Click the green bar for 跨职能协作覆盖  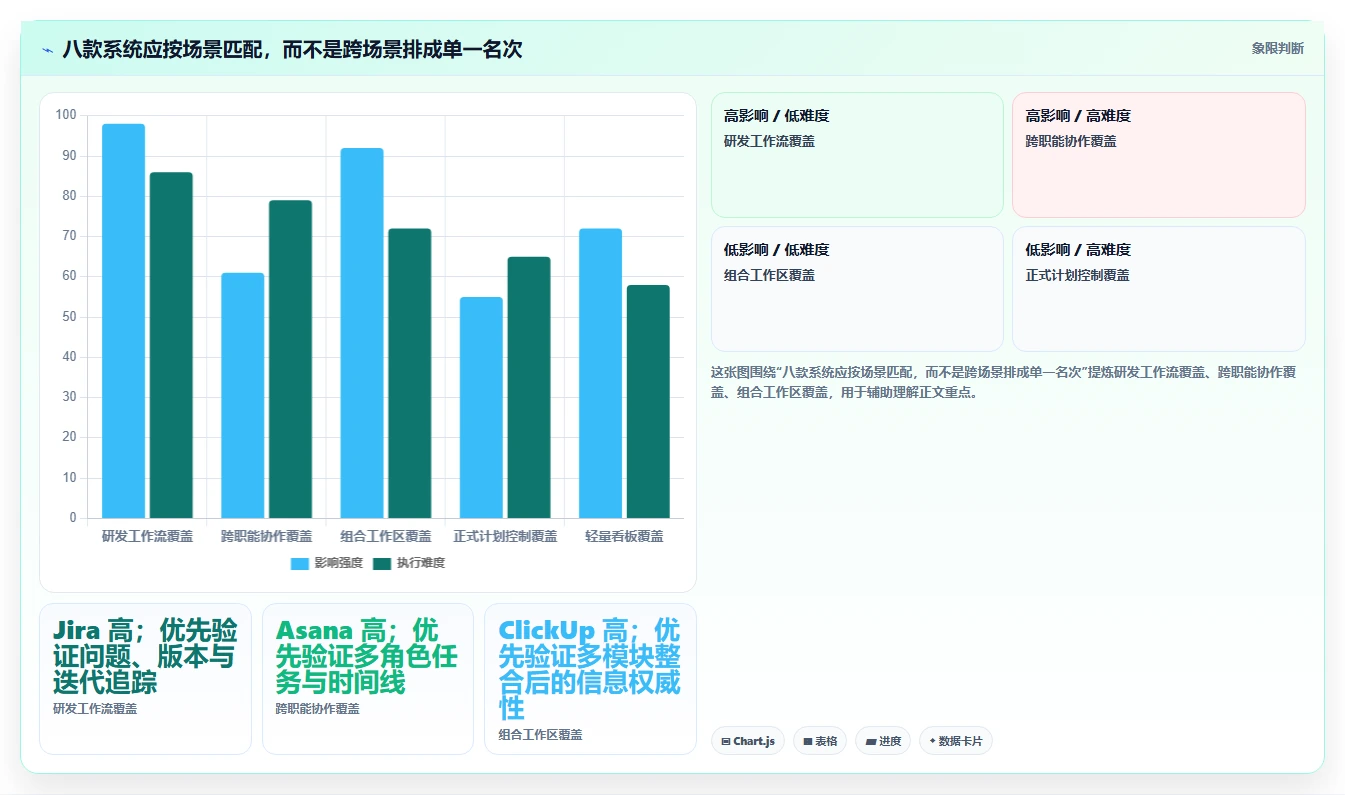point(290,359)
